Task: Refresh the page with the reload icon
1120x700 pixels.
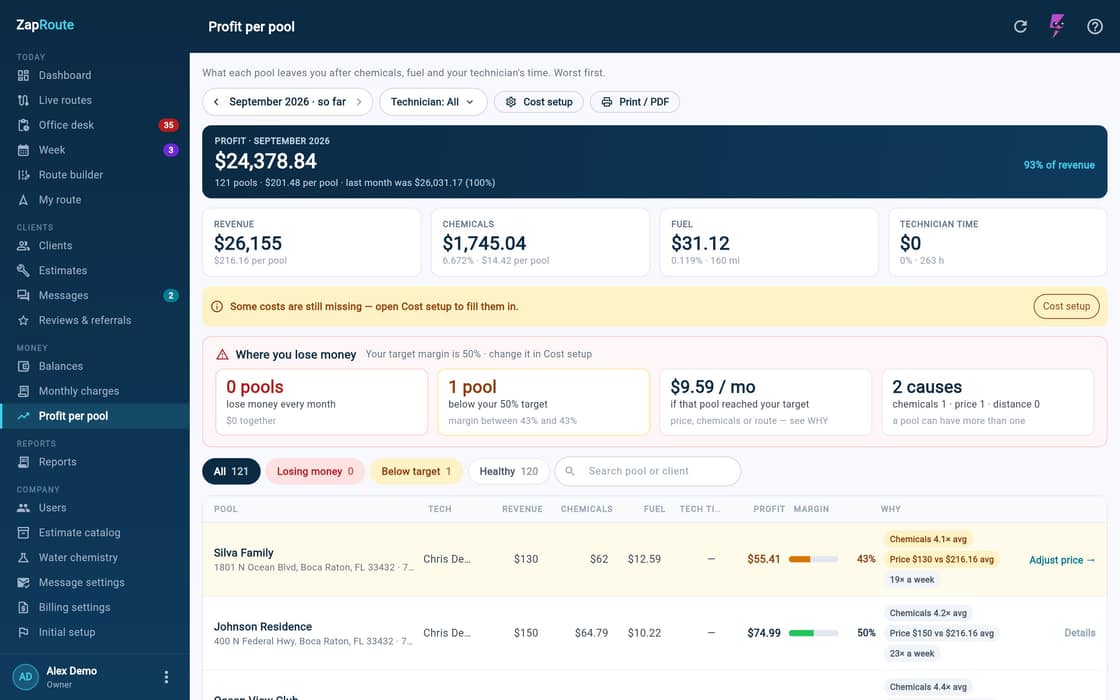Action: tap(1020, 26)
